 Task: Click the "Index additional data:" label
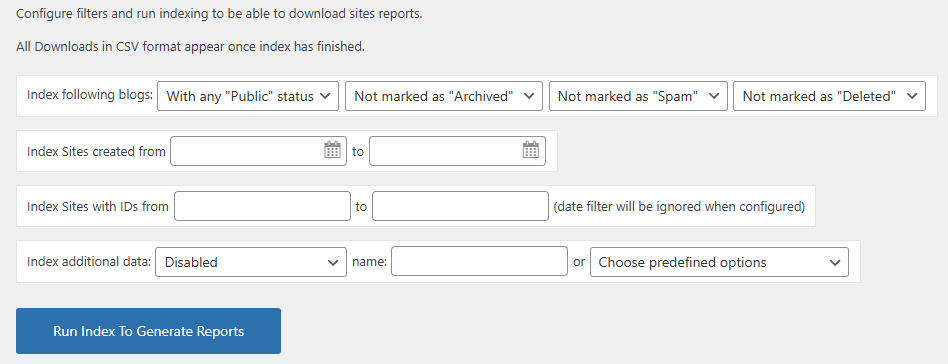pyautogui.click(x=89, y=262)
